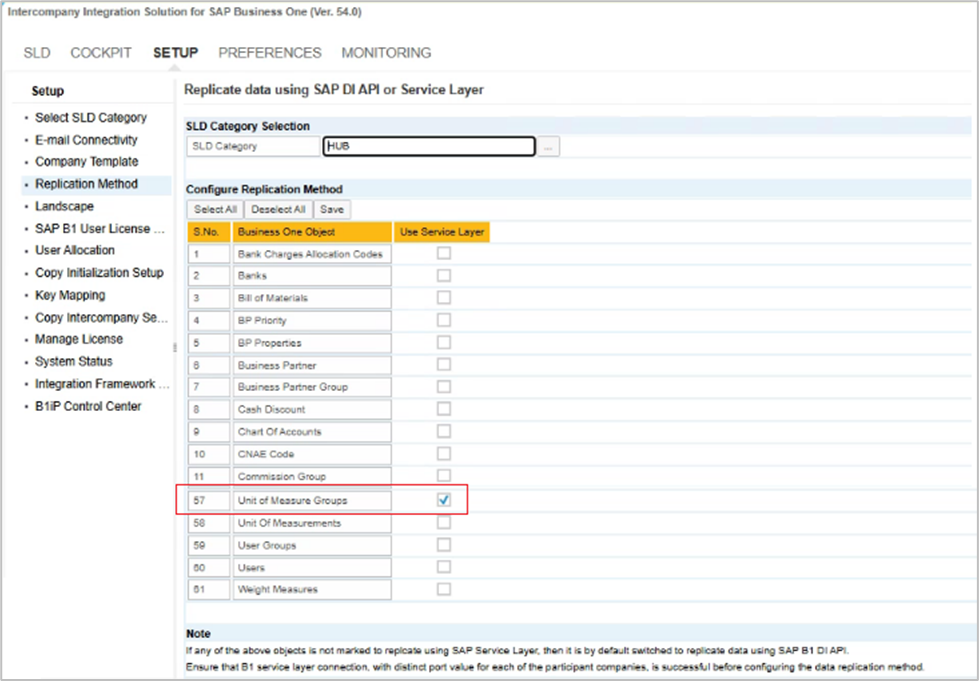Open Replication Method in setup sidebar
This screenshot has width=979, height=681.
(x=87, y=184)
